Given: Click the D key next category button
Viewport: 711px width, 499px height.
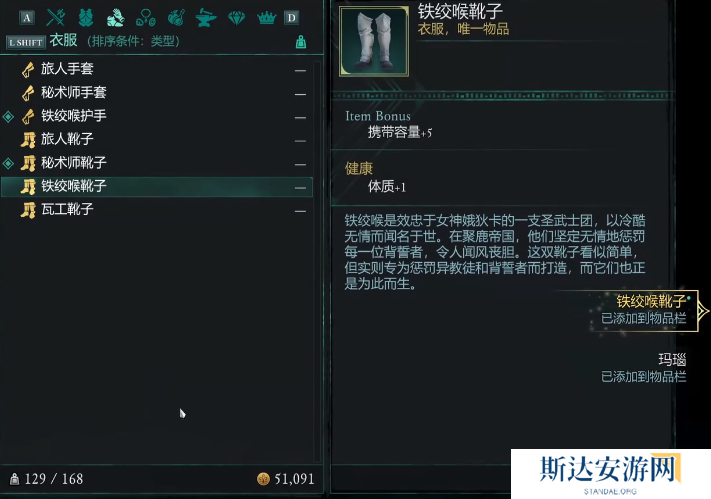Looking at the screenshot, I should click(292, 18).
